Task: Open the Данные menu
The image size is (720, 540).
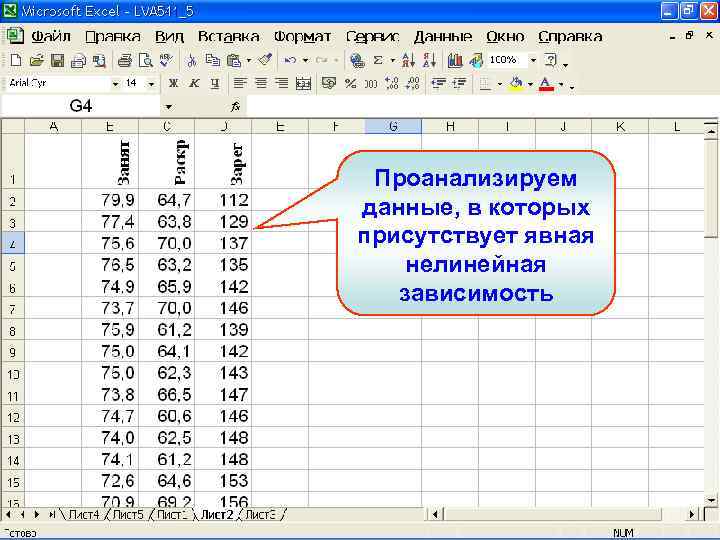Action: [x=443, y=37]
